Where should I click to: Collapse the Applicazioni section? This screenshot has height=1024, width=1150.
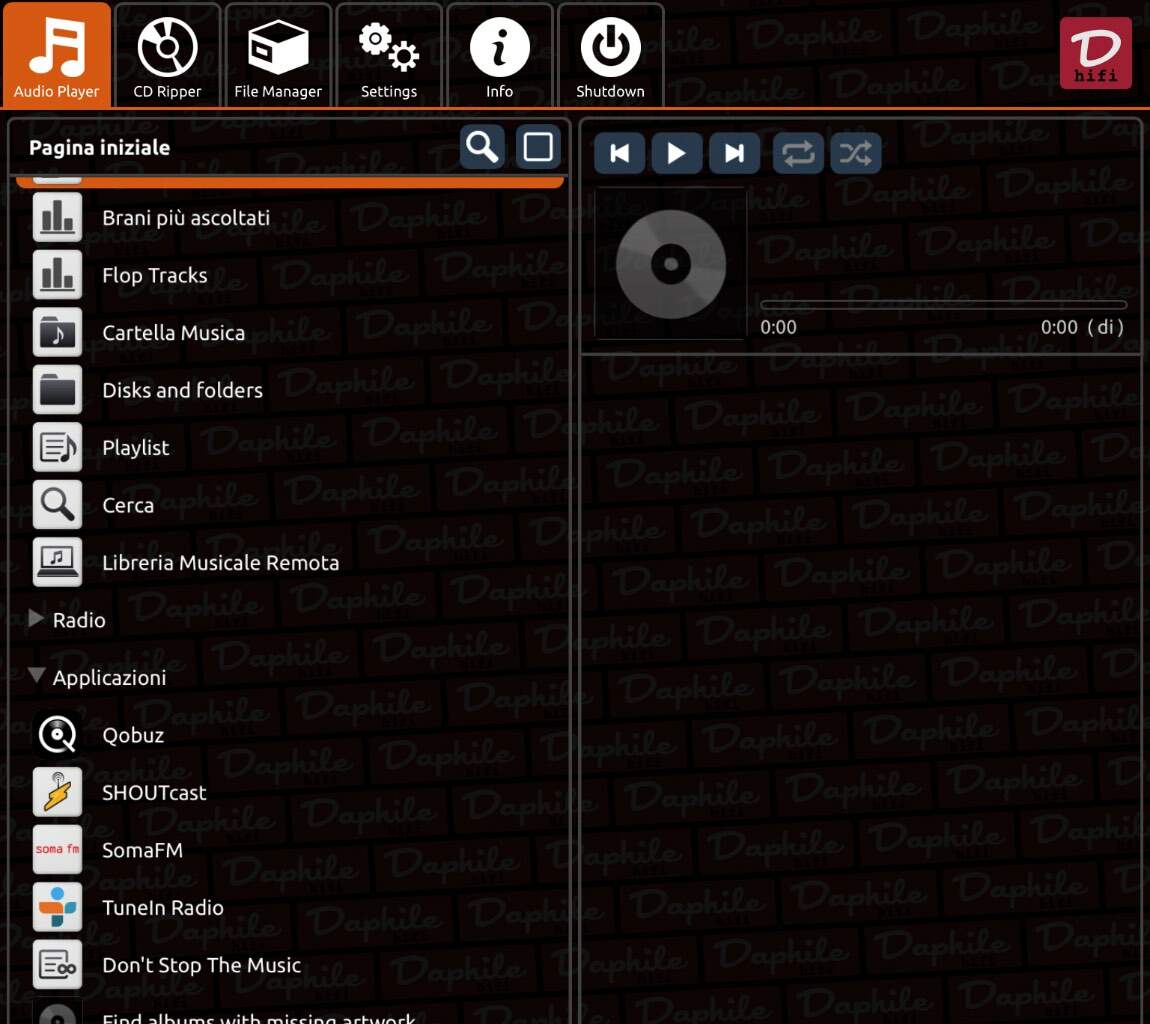click(36, 676)
